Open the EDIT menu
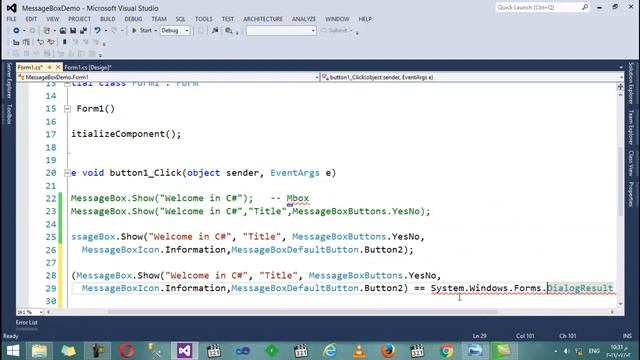 coord(31,19)
